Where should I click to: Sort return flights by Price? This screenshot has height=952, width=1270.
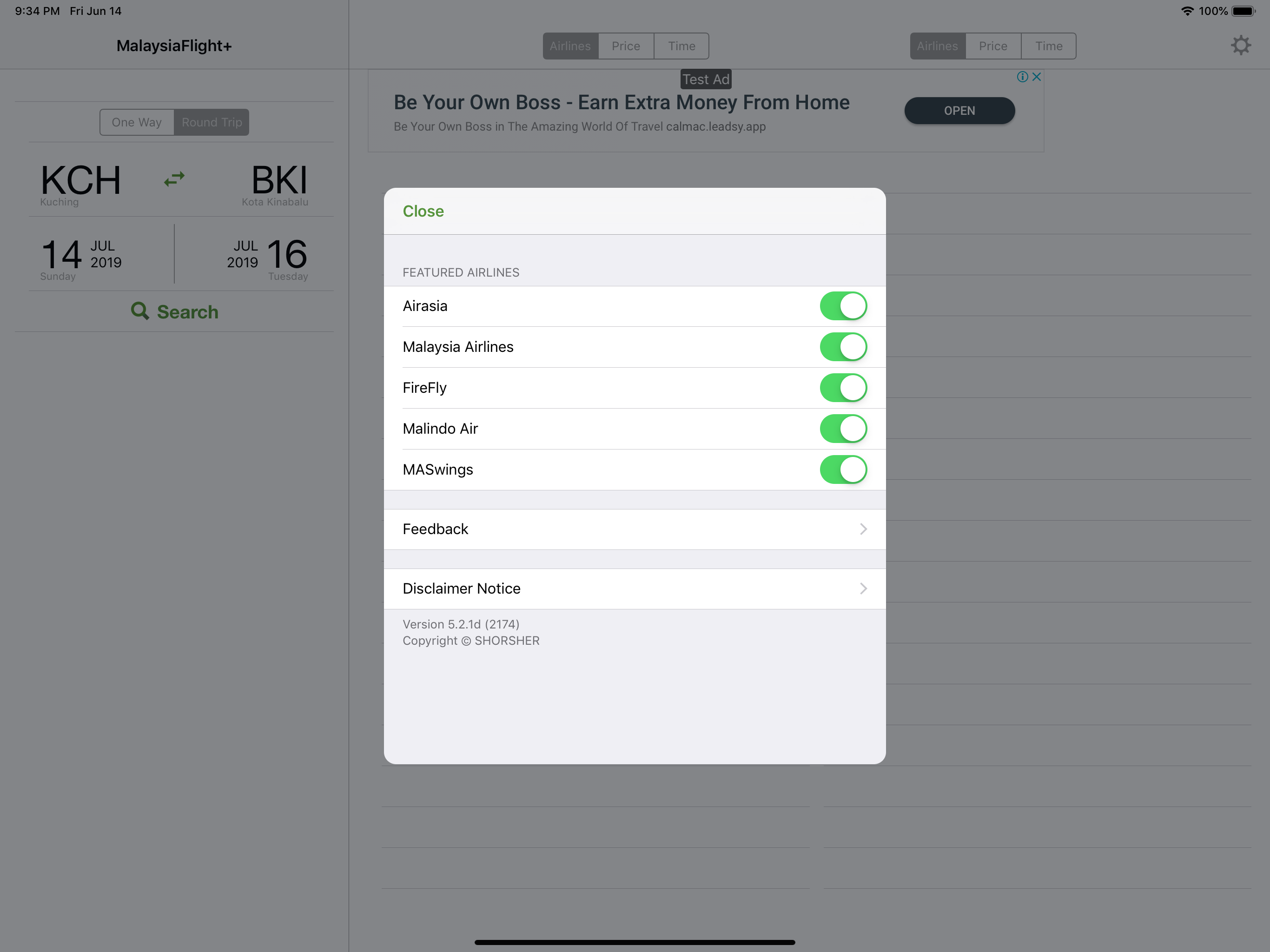click(x=993, y=46)
